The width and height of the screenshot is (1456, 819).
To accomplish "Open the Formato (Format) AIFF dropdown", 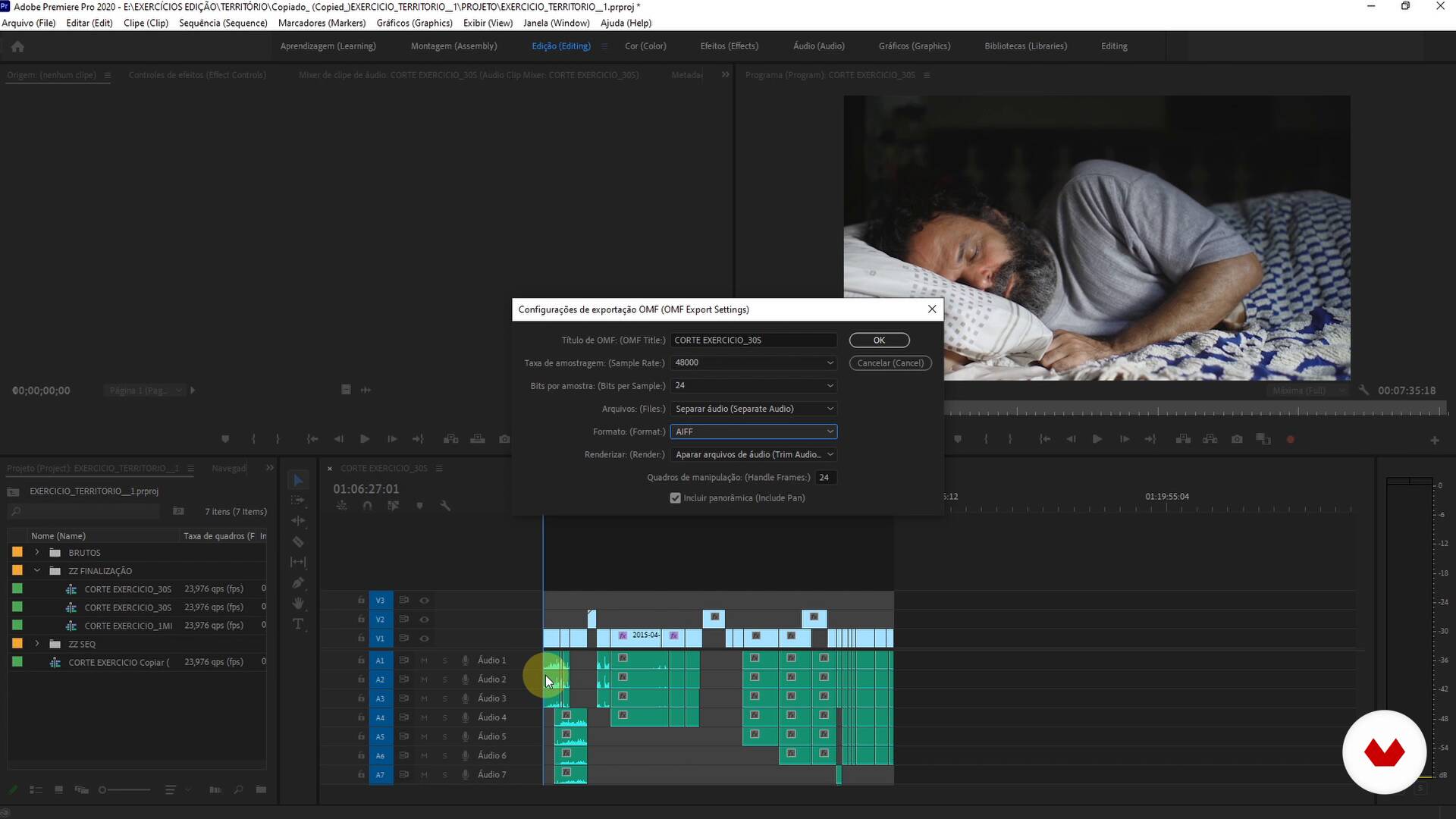I will coord(753,431).
